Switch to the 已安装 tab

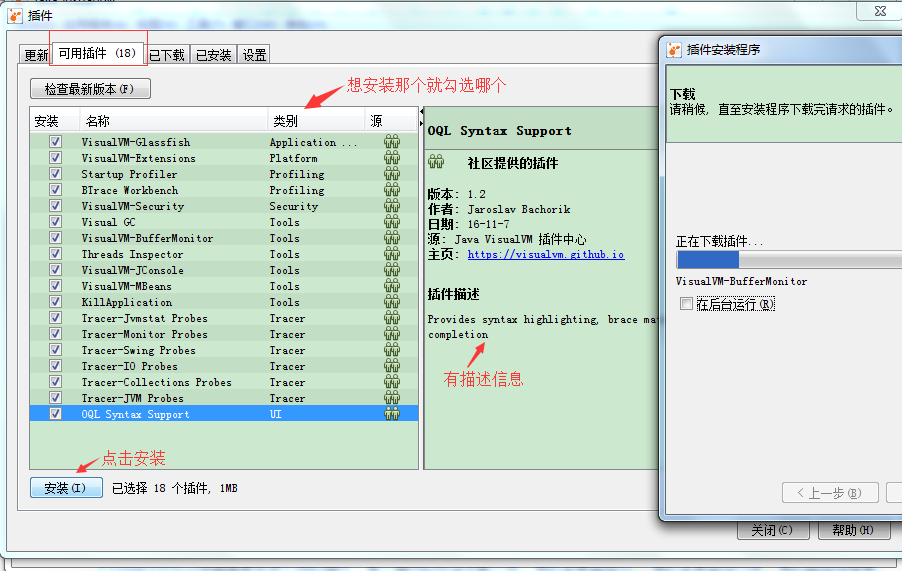[213, 55]
